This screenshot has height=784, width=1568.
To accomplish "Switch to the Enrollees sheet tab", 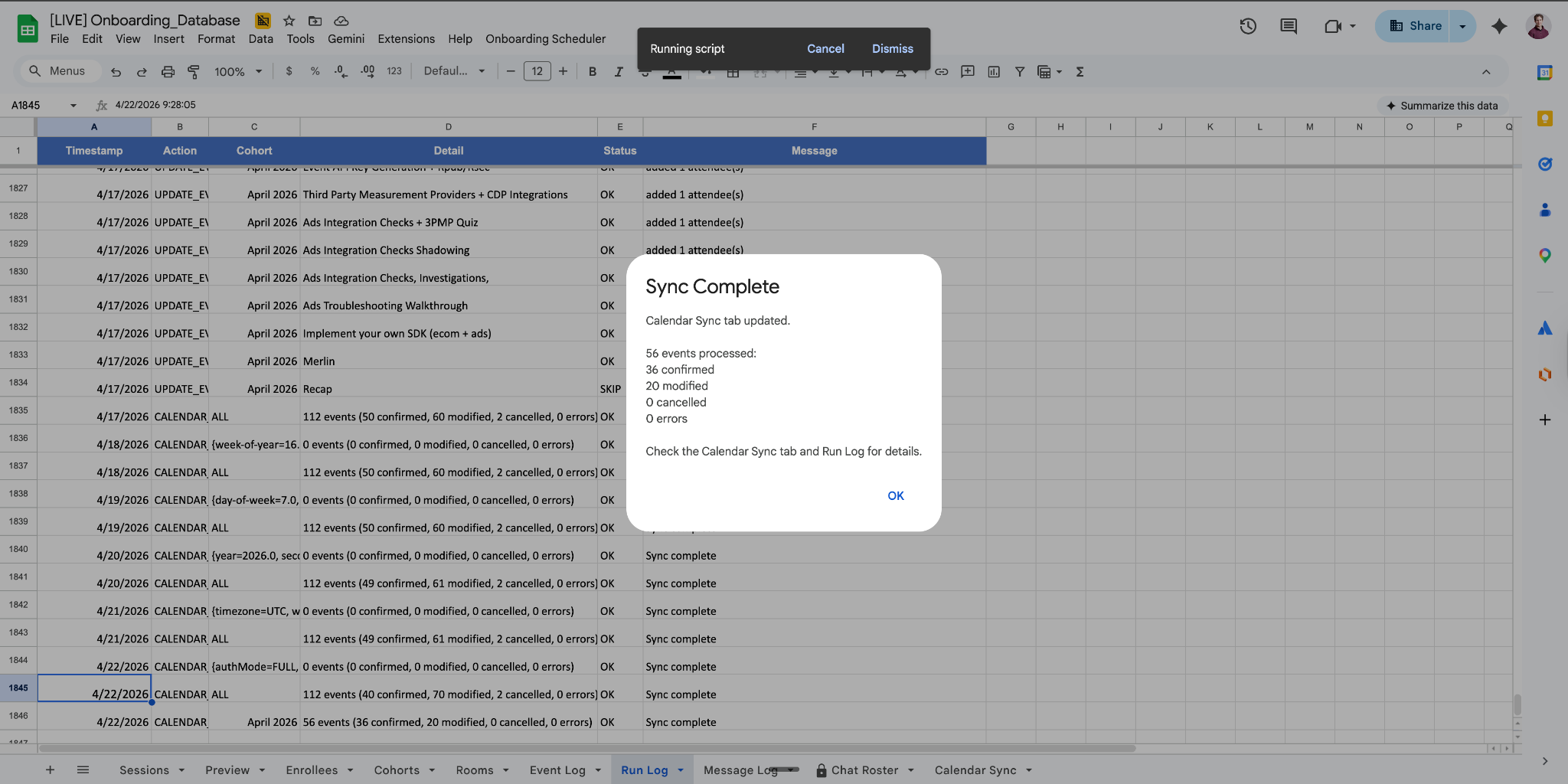I will (312, 770).
